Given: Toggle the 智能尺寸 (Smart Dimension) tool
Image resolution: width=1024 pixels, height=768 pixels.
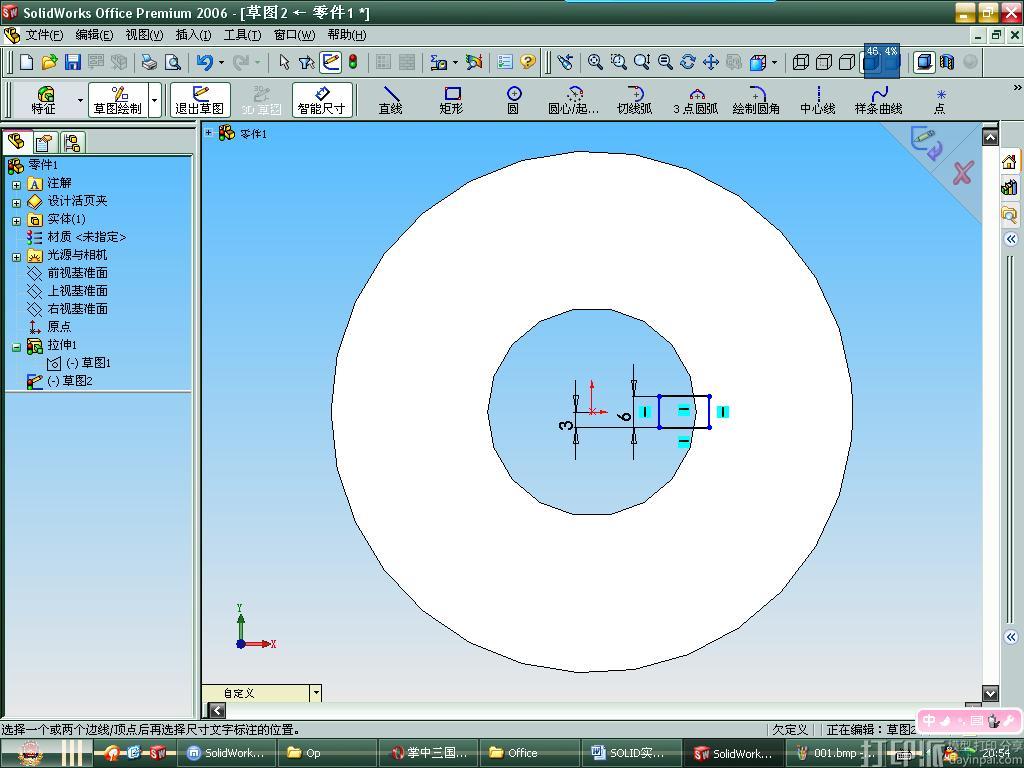Looking at the screenshot, I should (321, 99).
